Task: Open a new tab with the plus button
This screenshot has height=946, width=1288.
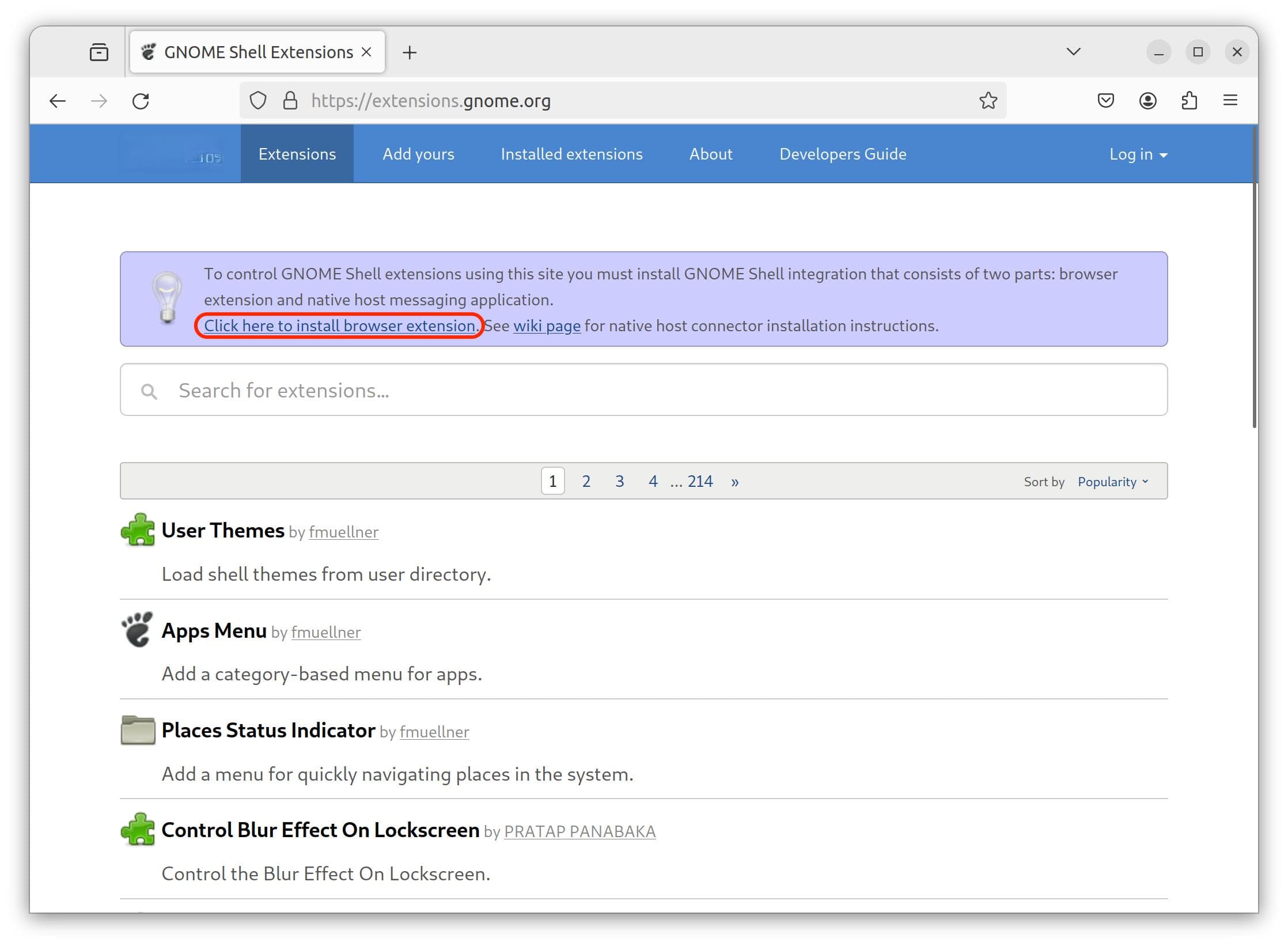Action: tap(410, 52)
